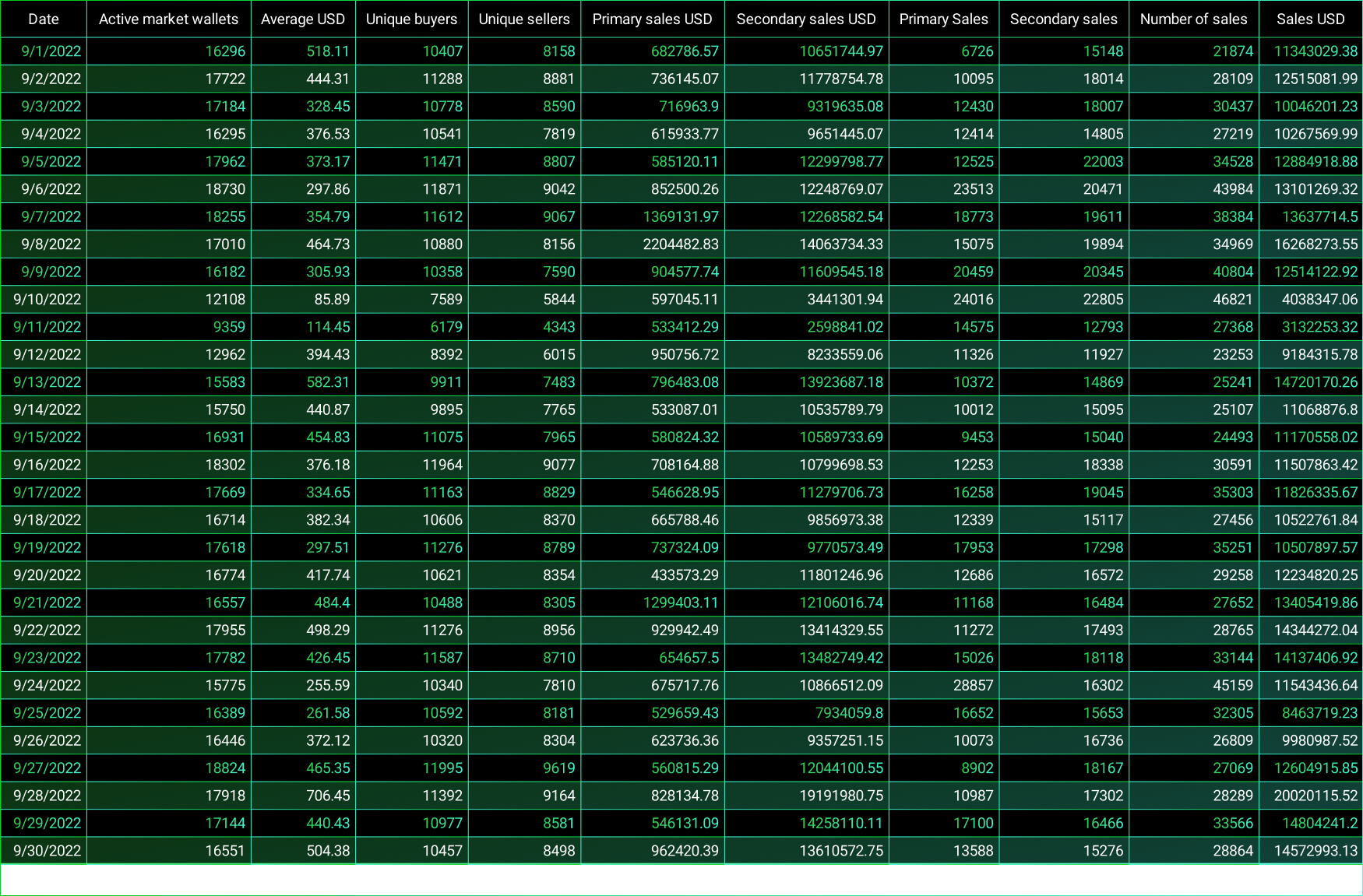Select the Number of sales header
The width and height of the screenshot is (1363, 896).
tap(1194, 19)
